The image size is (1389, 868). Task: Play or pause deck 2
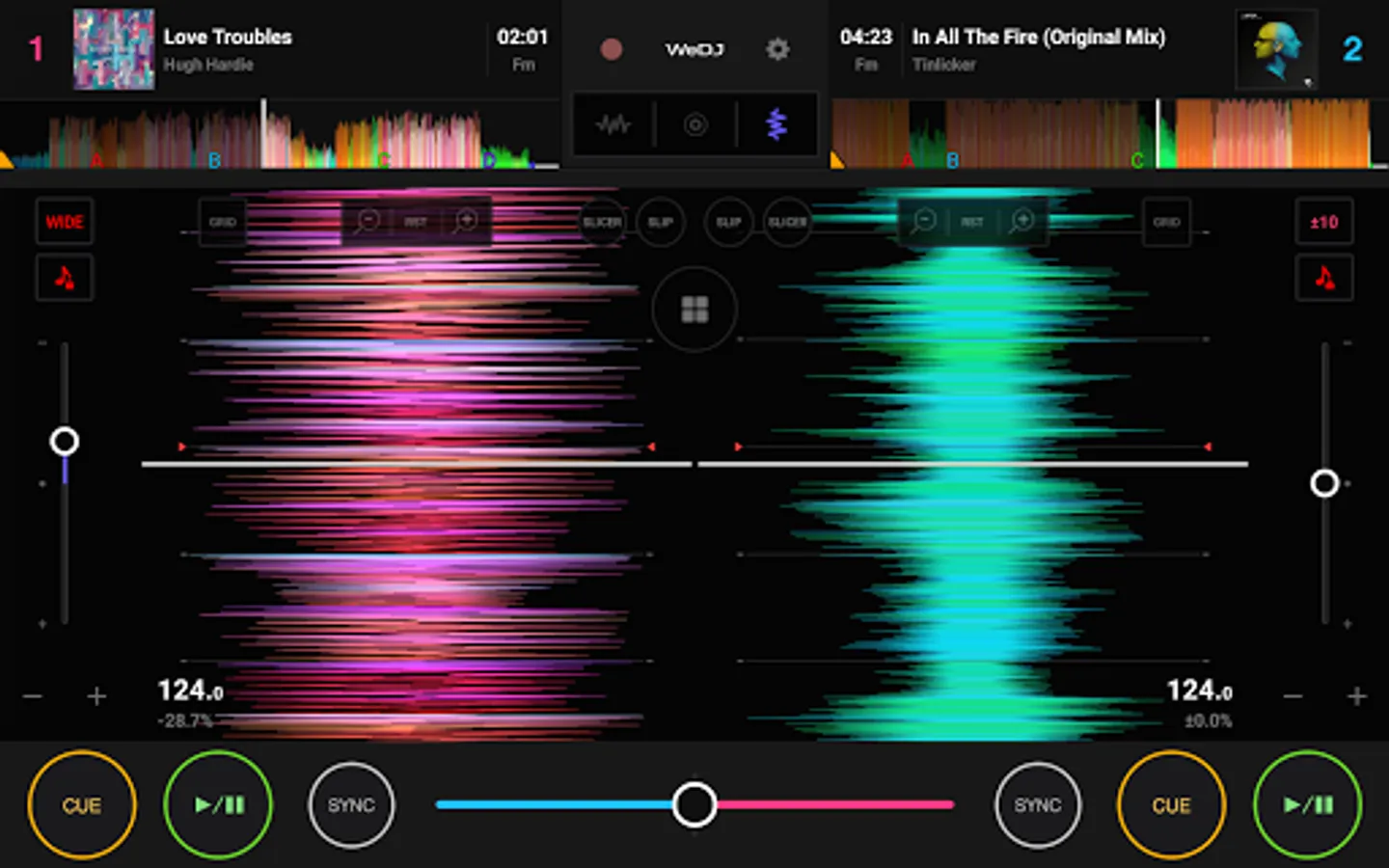click(x=1308, y=805)
